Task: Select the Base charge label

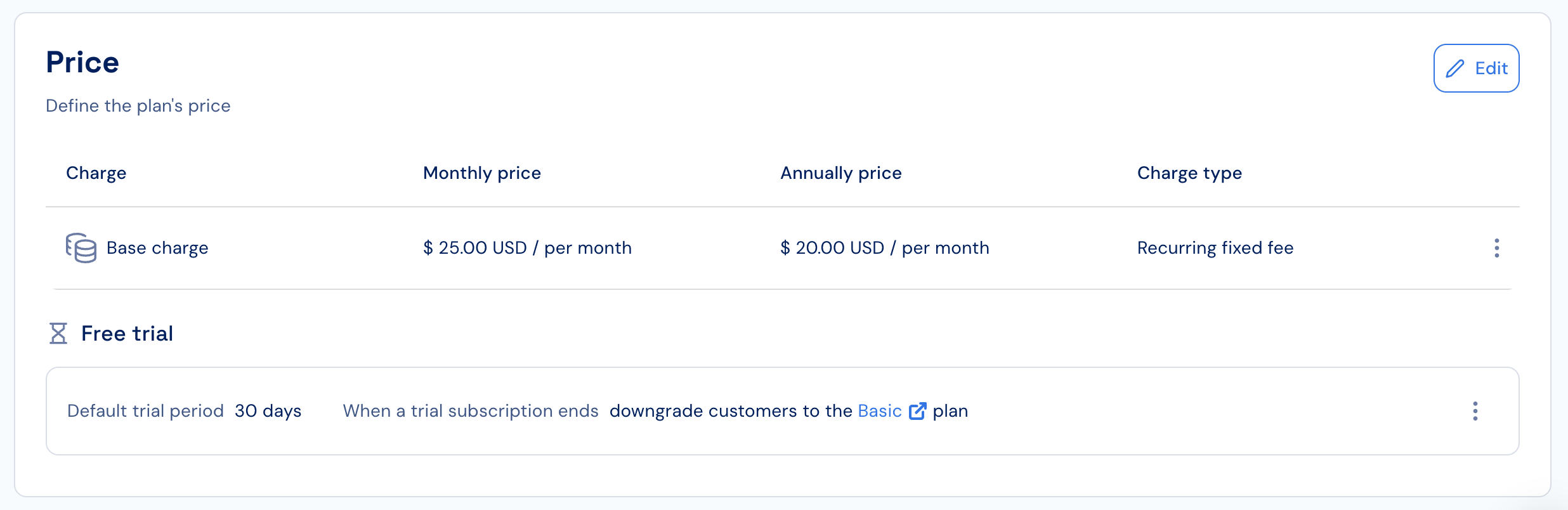Action: tap(157, 248)
